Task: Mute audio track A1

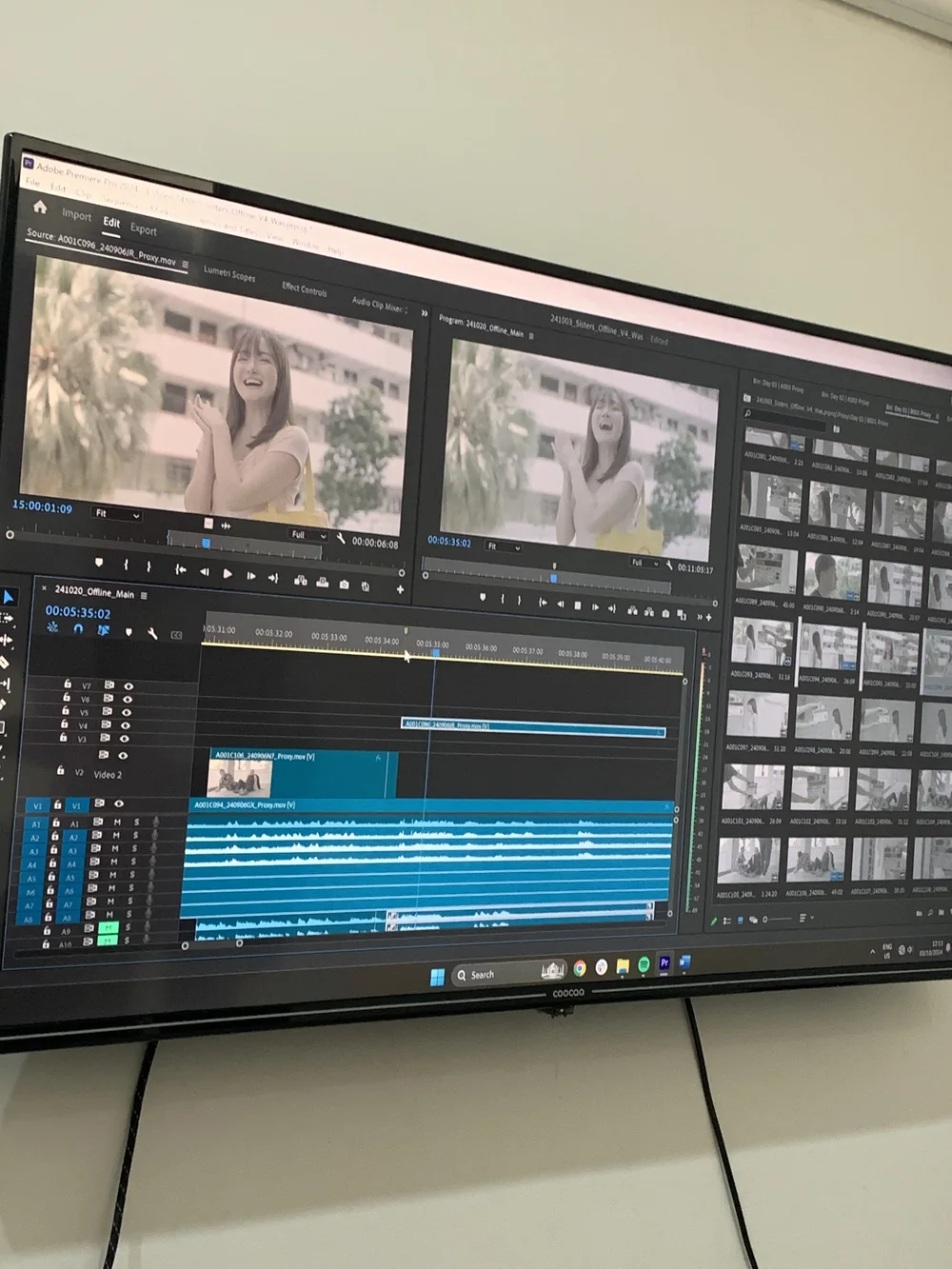Action: 117,822
